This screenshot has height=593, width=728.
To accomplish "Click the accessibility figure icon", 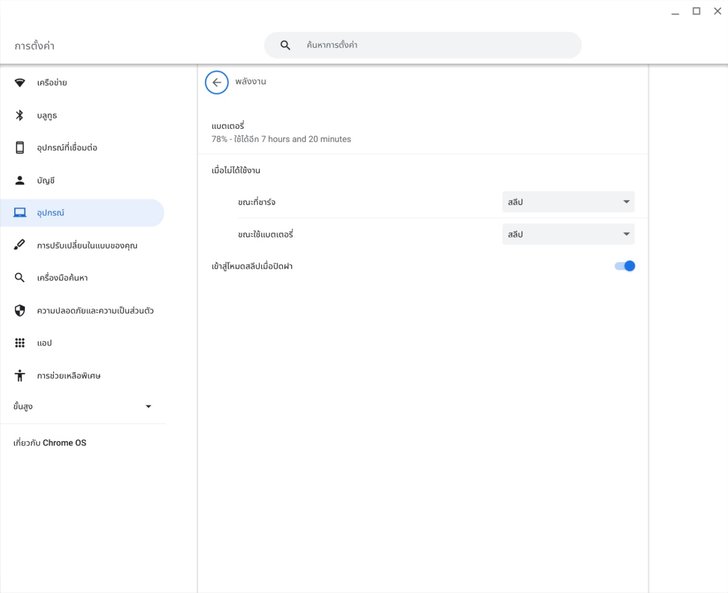I will click(x=20, y=375).
